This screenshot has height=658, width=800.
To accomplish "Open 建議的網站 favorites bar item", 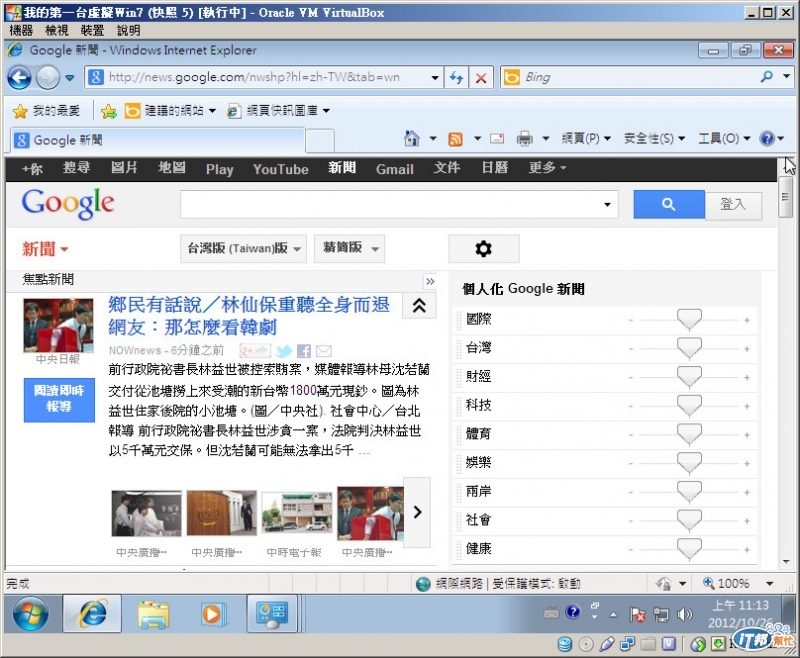I will [x=170, y=111].
